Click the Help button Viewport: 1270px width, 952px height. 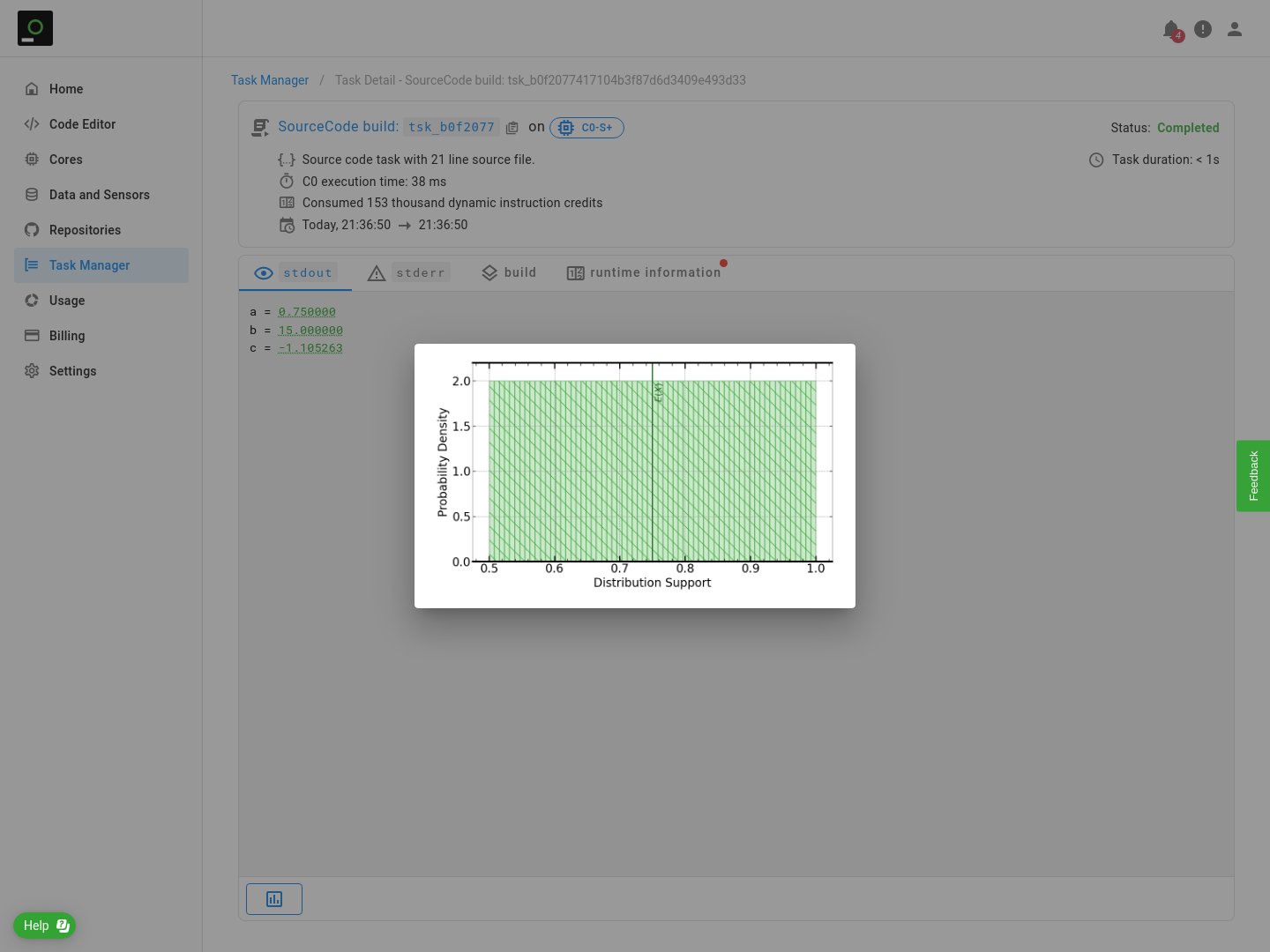tap(44, 926)
